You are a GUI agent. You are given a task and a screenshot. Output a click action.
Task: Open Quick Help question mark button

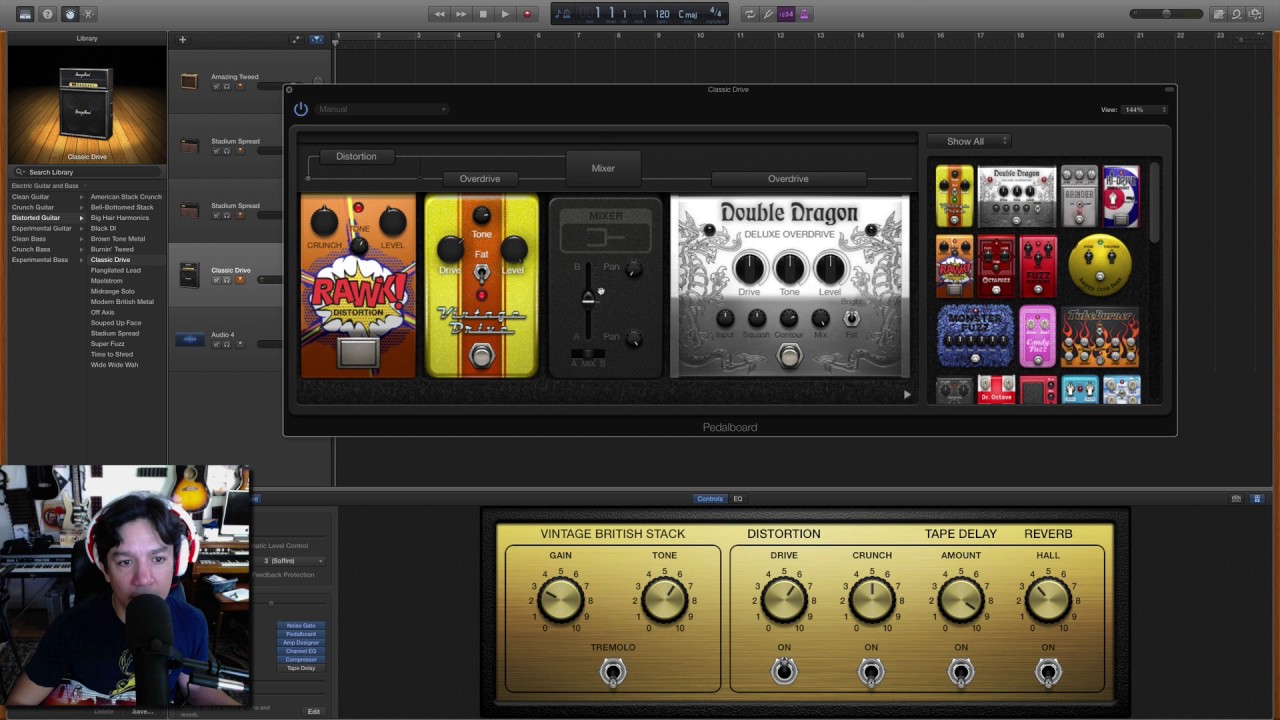tap(47, 14)
